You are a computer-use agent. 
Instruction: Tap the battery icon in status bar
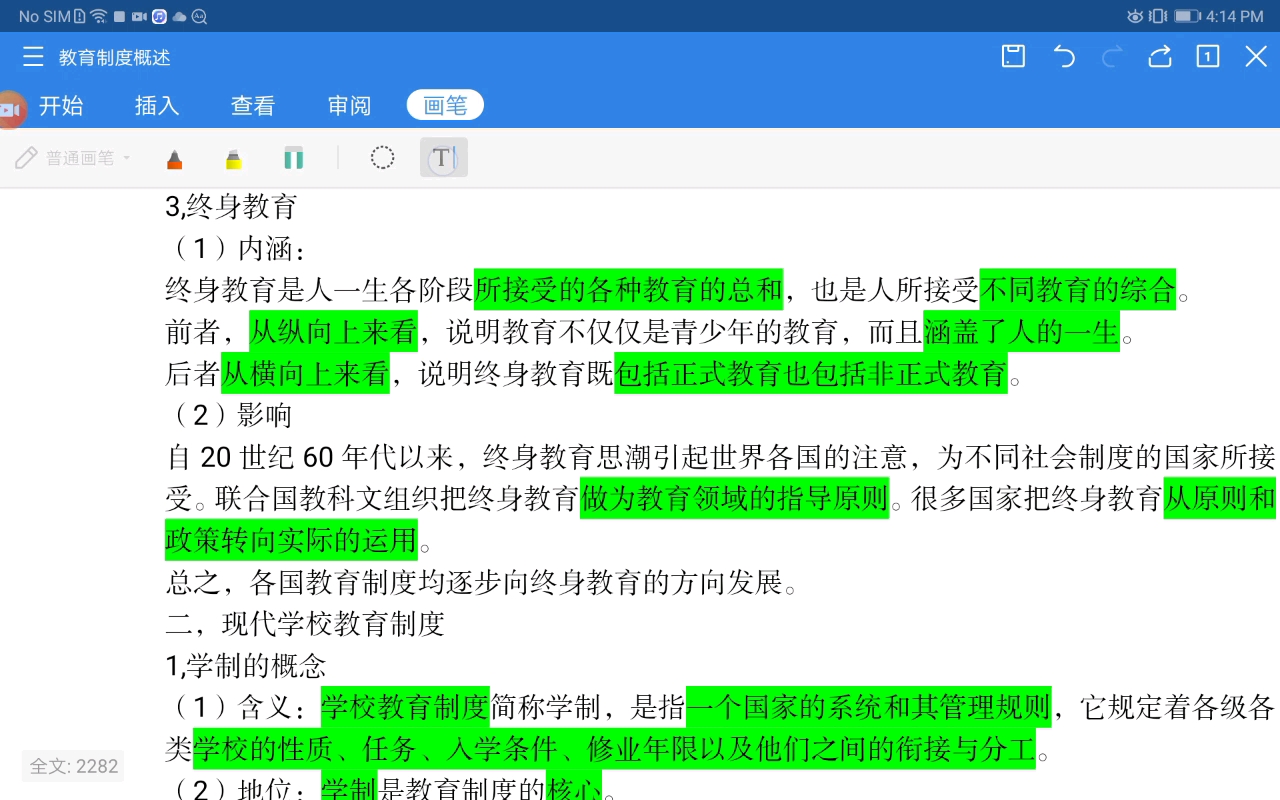point(1187,16)
